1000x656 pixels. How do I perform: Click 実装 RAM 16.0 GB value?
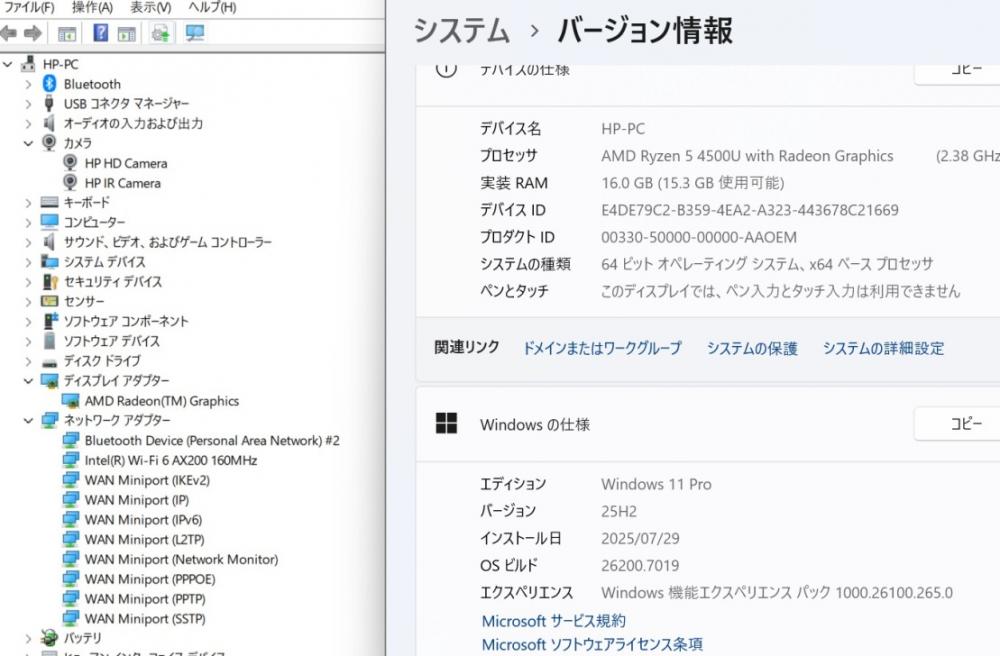pyautogui.click(x=693, y=184)
